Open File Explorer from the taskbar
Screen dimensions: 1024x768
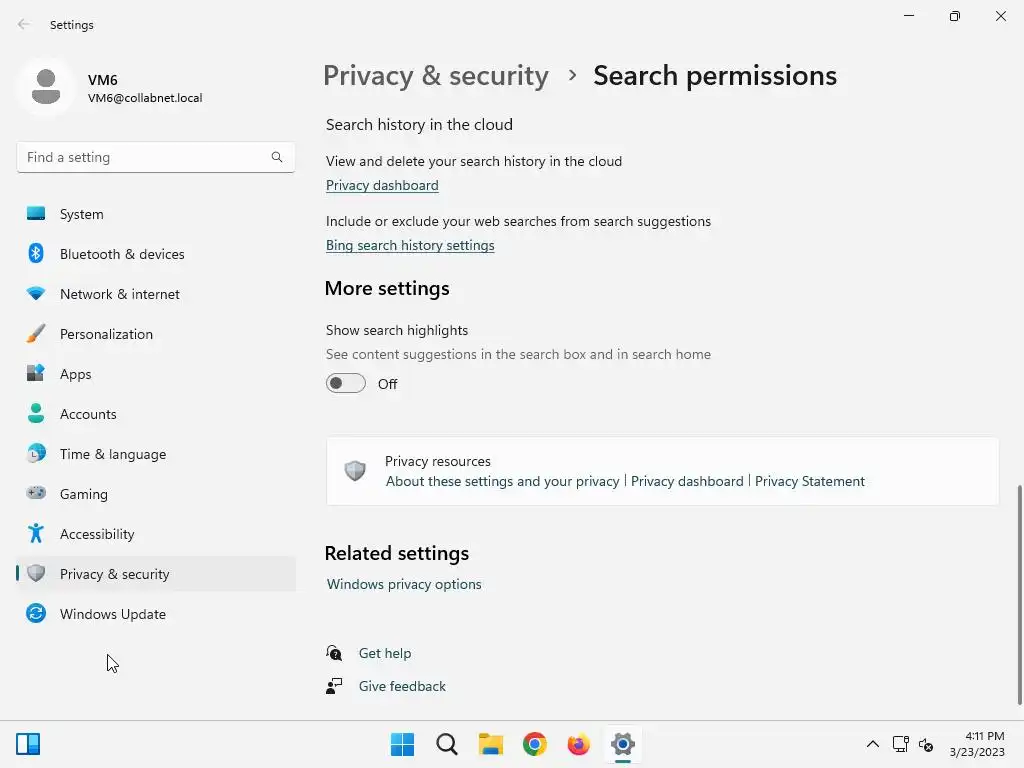pos(490,744)
